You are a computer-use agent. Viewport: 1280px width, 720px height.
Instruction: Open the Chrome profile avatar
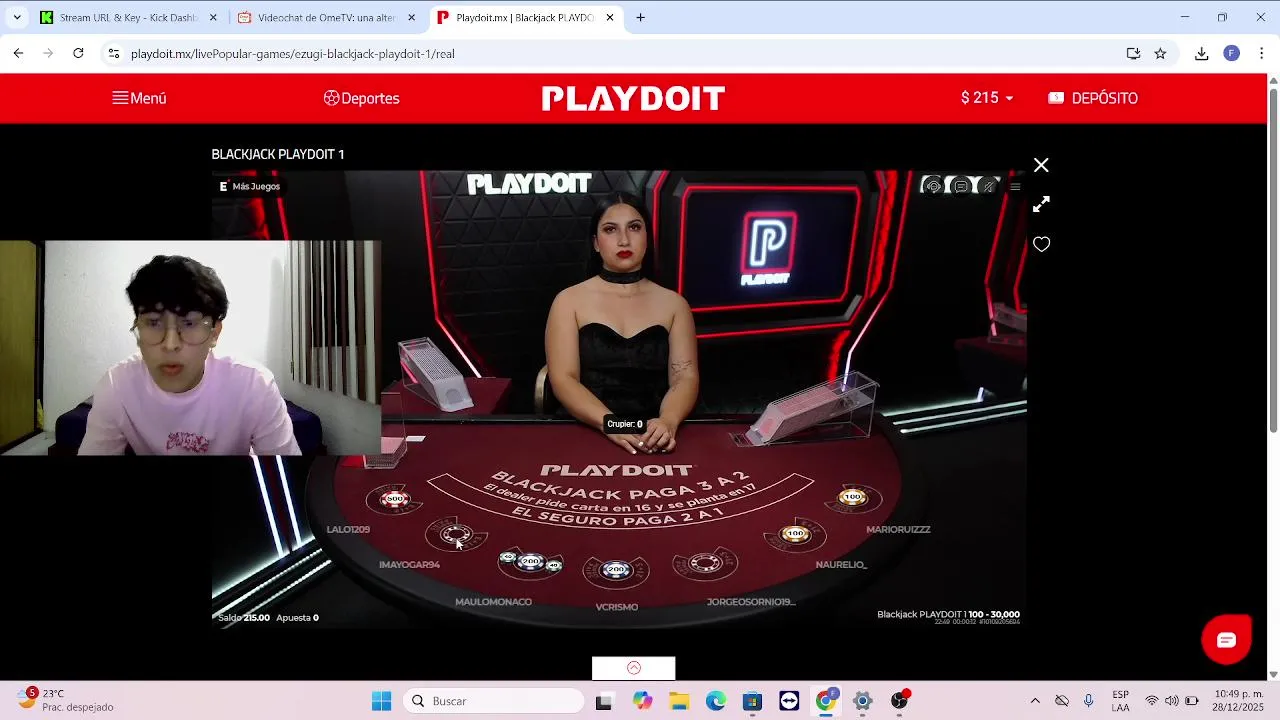1232,53
